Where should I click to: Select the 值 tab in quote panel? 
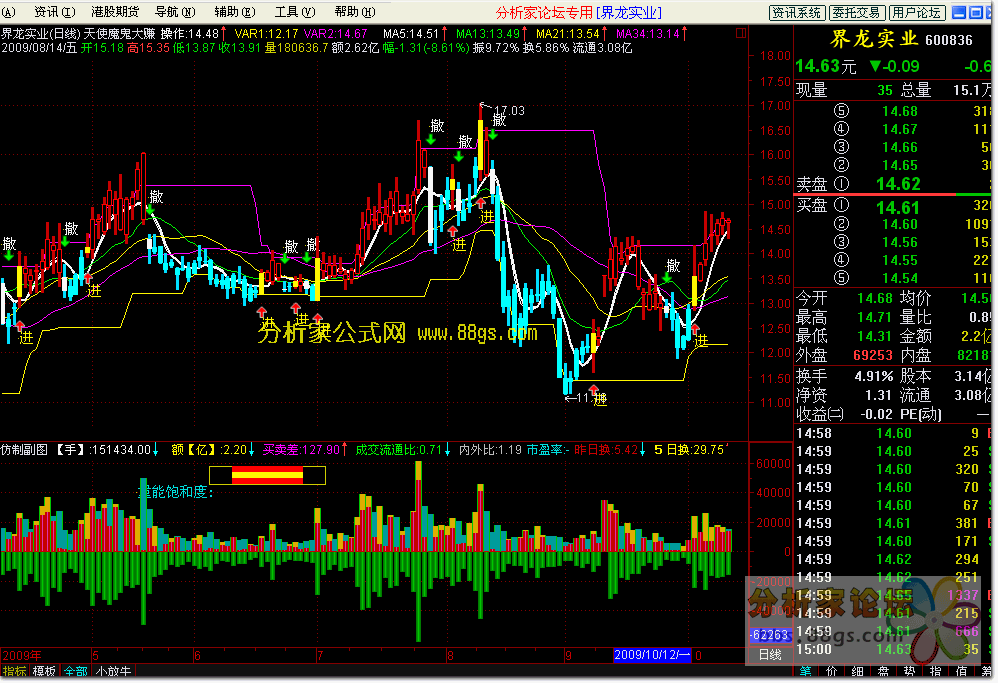click(x=961, y=671)
